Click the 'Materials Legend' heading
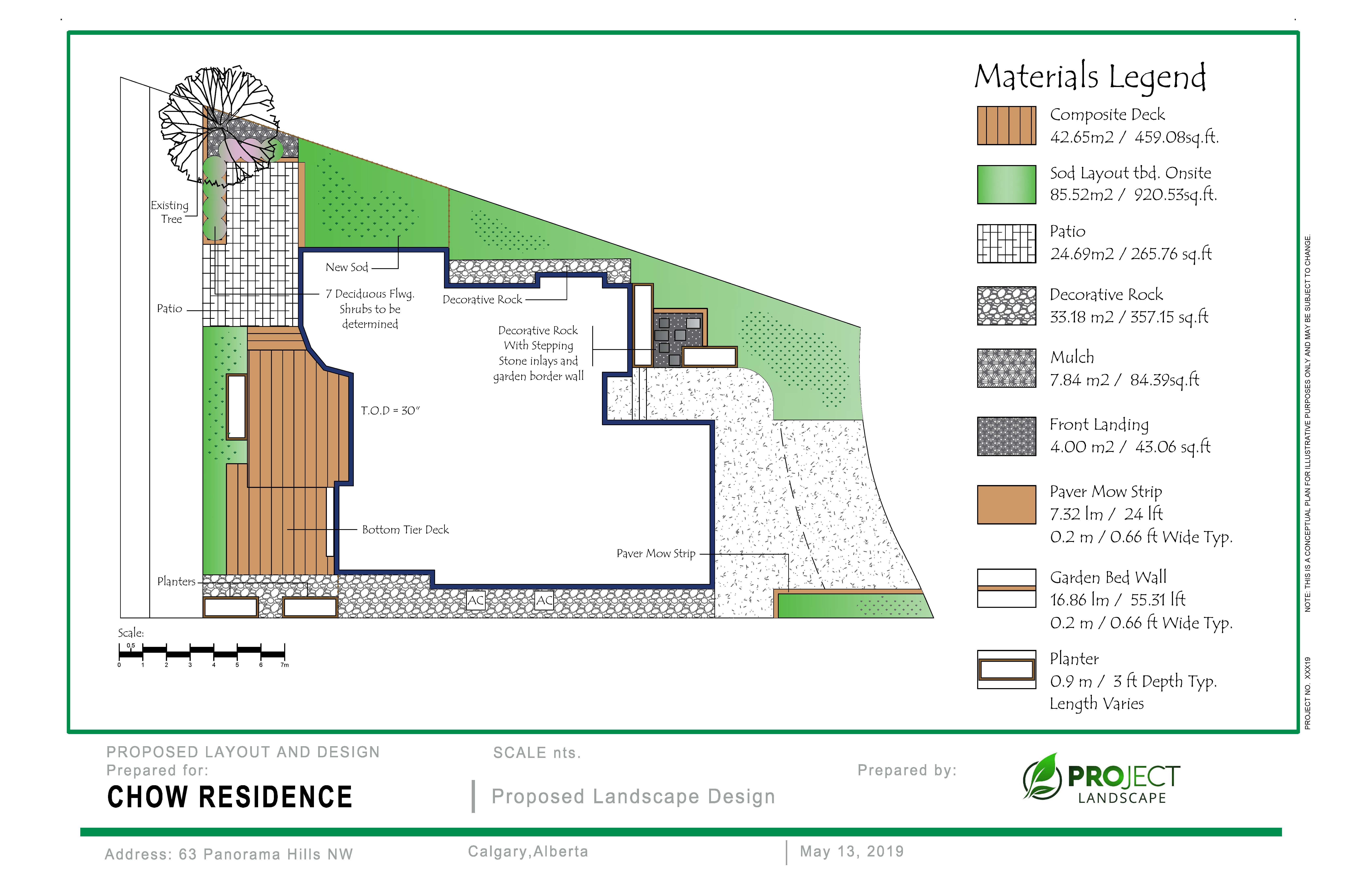1372x890 pixels. pyautogui.click(x=1090, y=77)
